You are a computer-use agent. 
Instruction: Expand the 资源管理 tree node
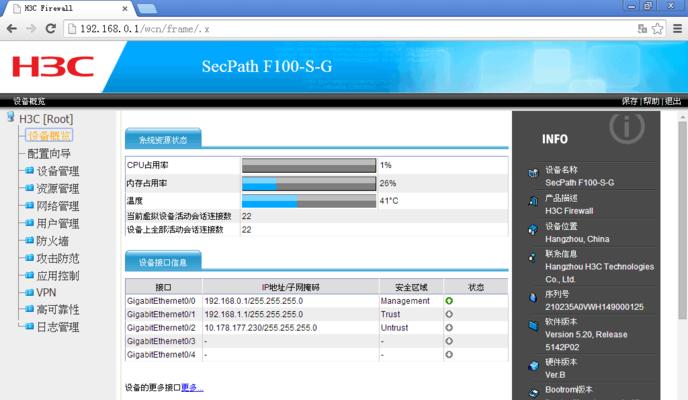click(x=29, y=188)
